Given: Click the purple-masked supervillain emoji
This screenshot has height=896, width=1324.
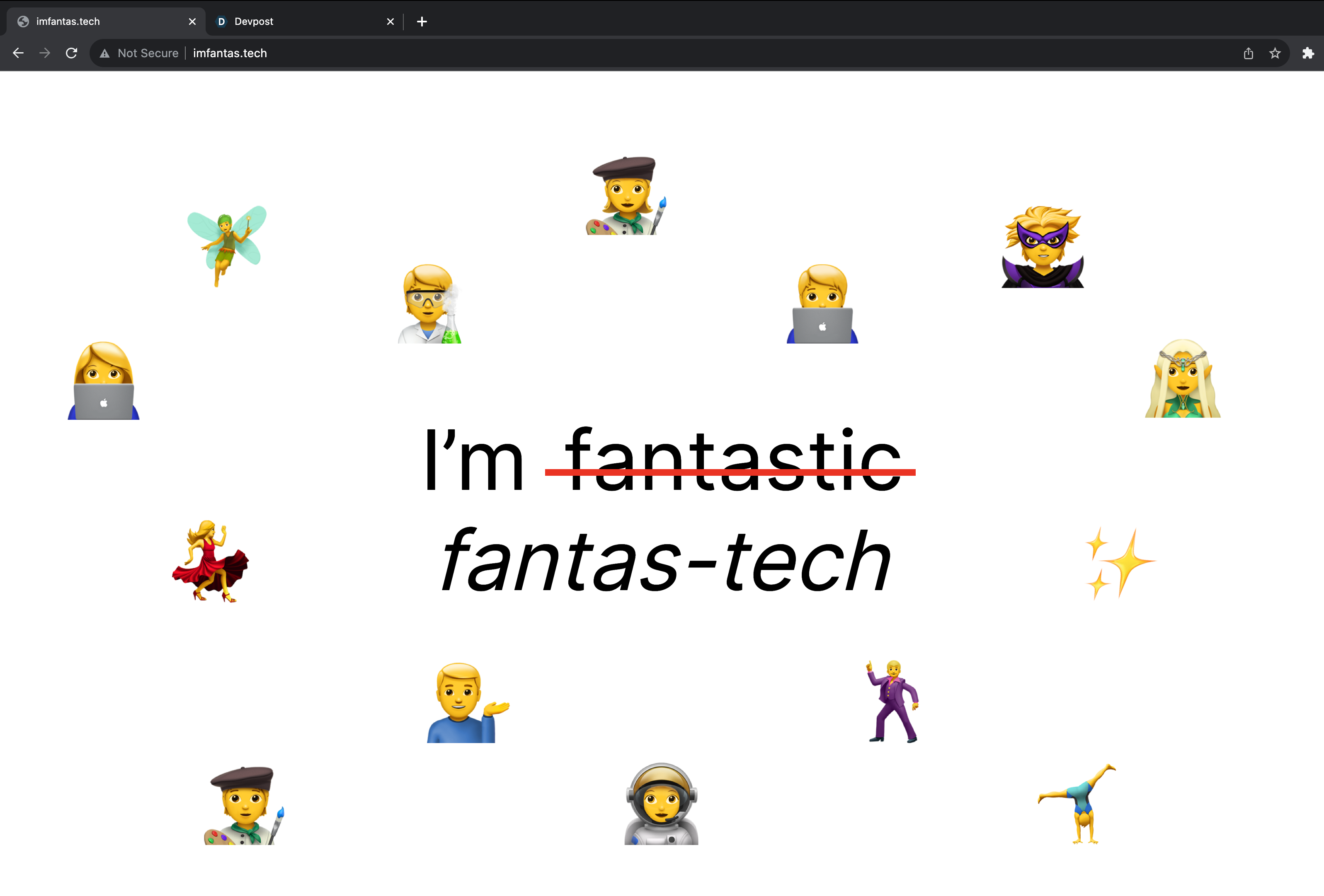Looking at the screenshot, I should tap(1043, 247).
